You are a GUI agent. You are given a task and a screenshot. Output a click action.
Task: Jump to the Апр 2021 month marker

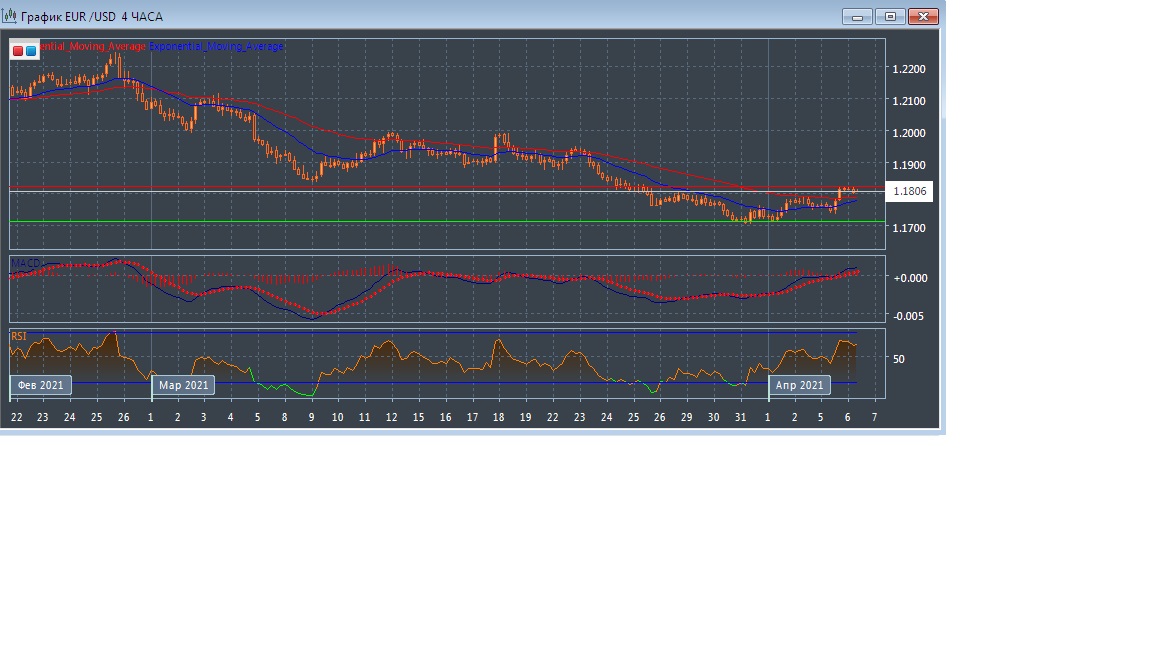click(800, 385)
